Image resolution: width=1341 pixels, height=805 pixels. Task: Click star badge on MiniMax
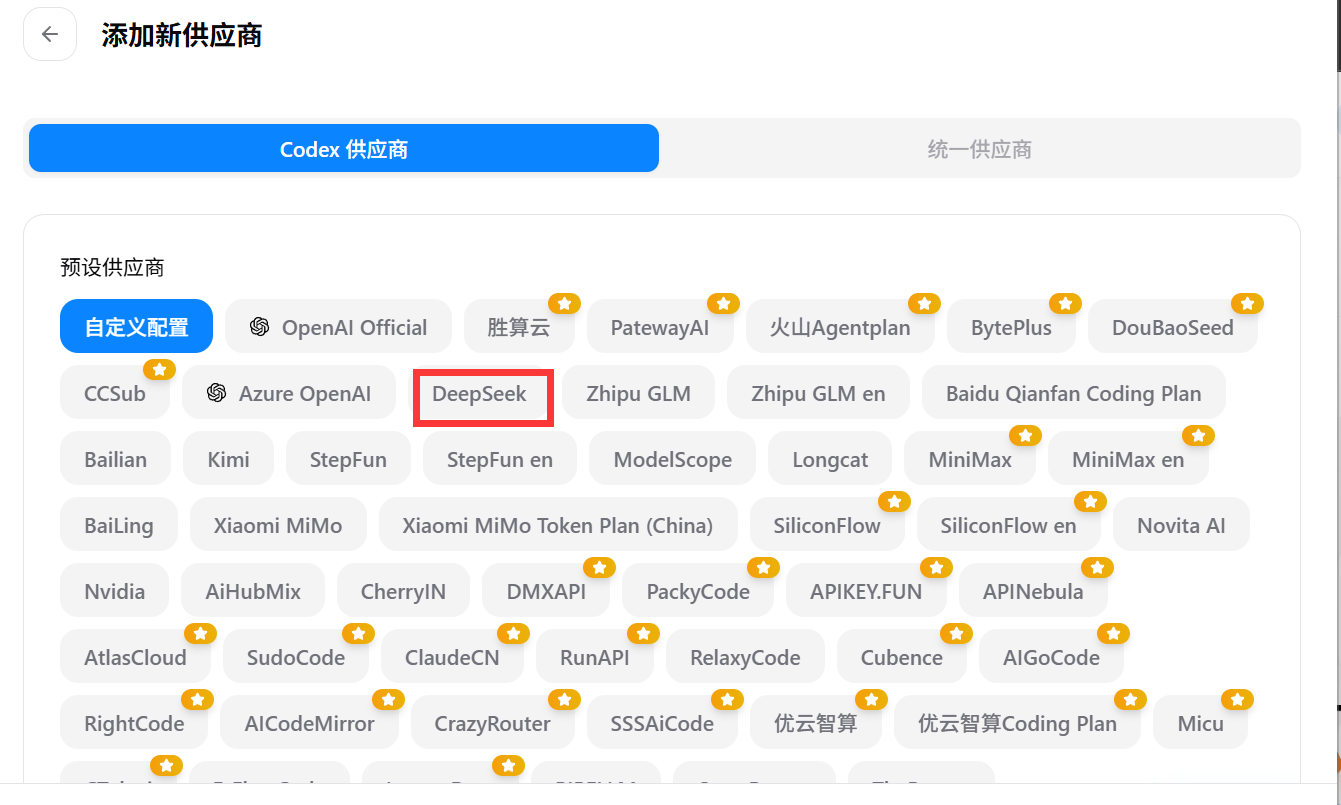(1026, 435)
